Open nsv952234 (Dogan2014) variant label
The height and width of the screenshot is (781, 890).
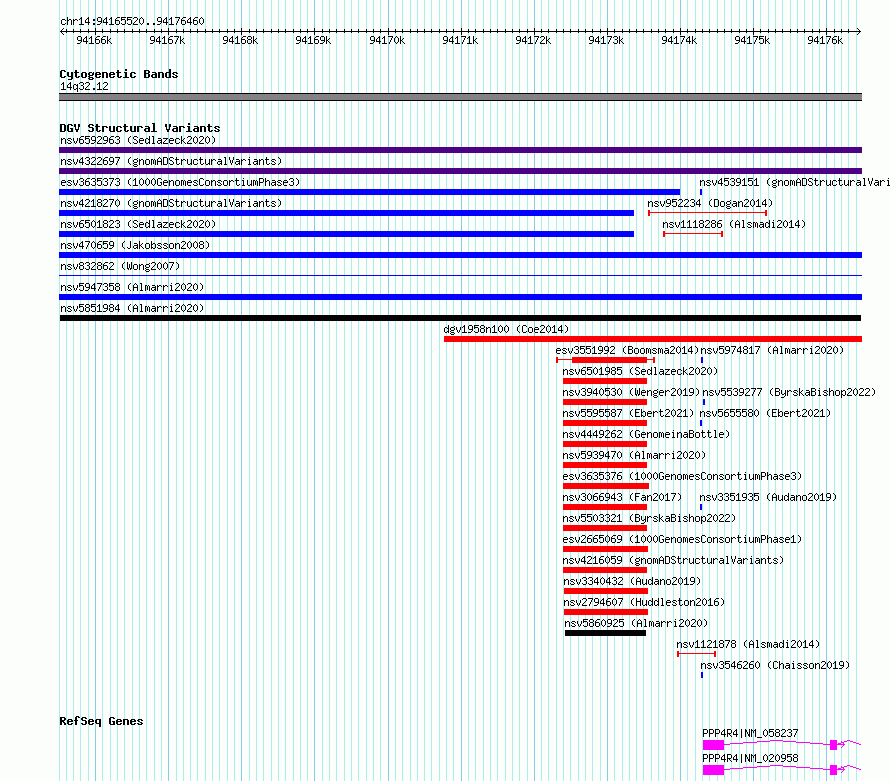coord(710,203)
